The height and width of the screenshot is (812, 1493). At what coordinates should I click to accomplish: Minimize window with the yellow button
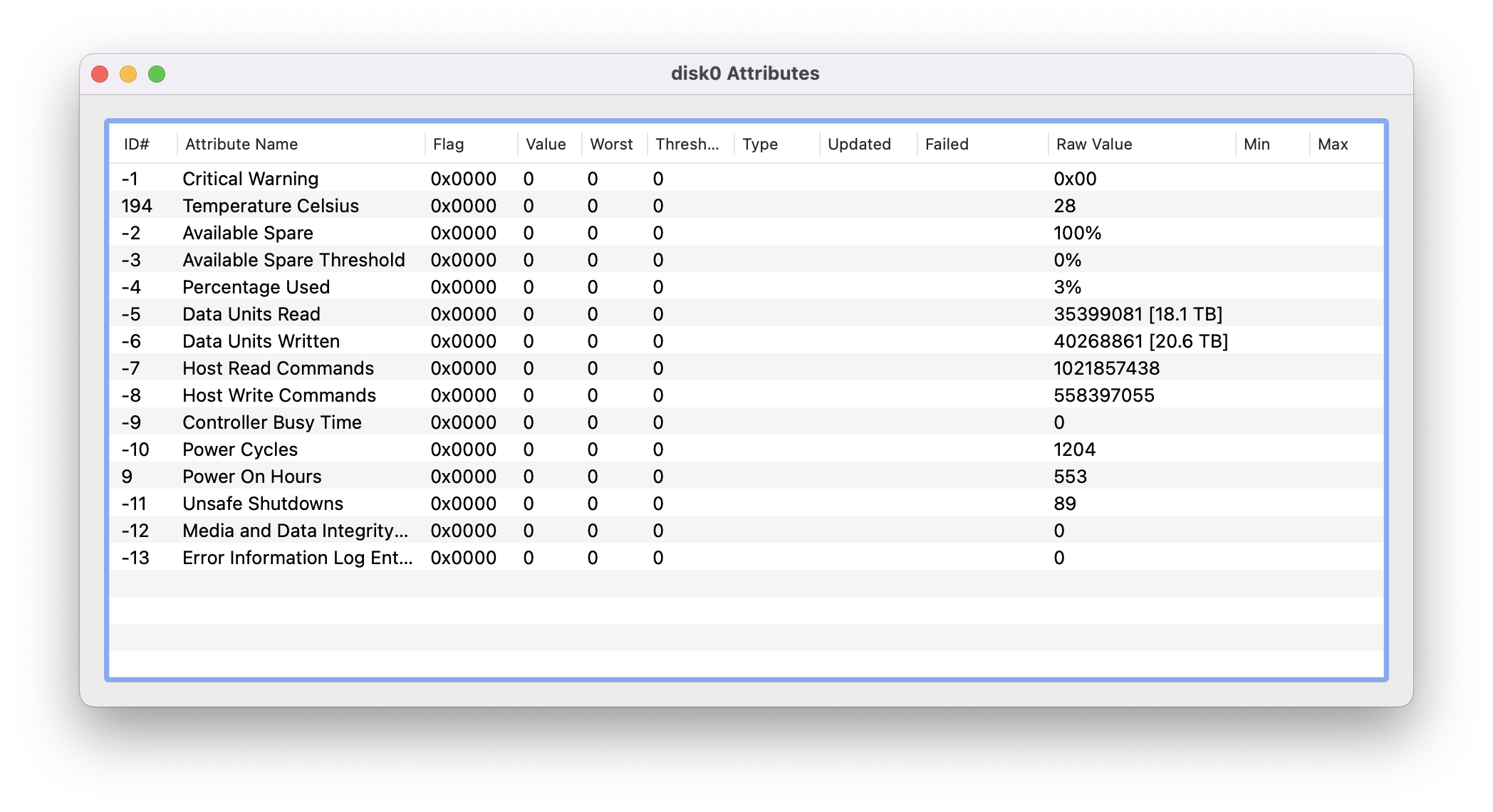click(x=128, y=74)
